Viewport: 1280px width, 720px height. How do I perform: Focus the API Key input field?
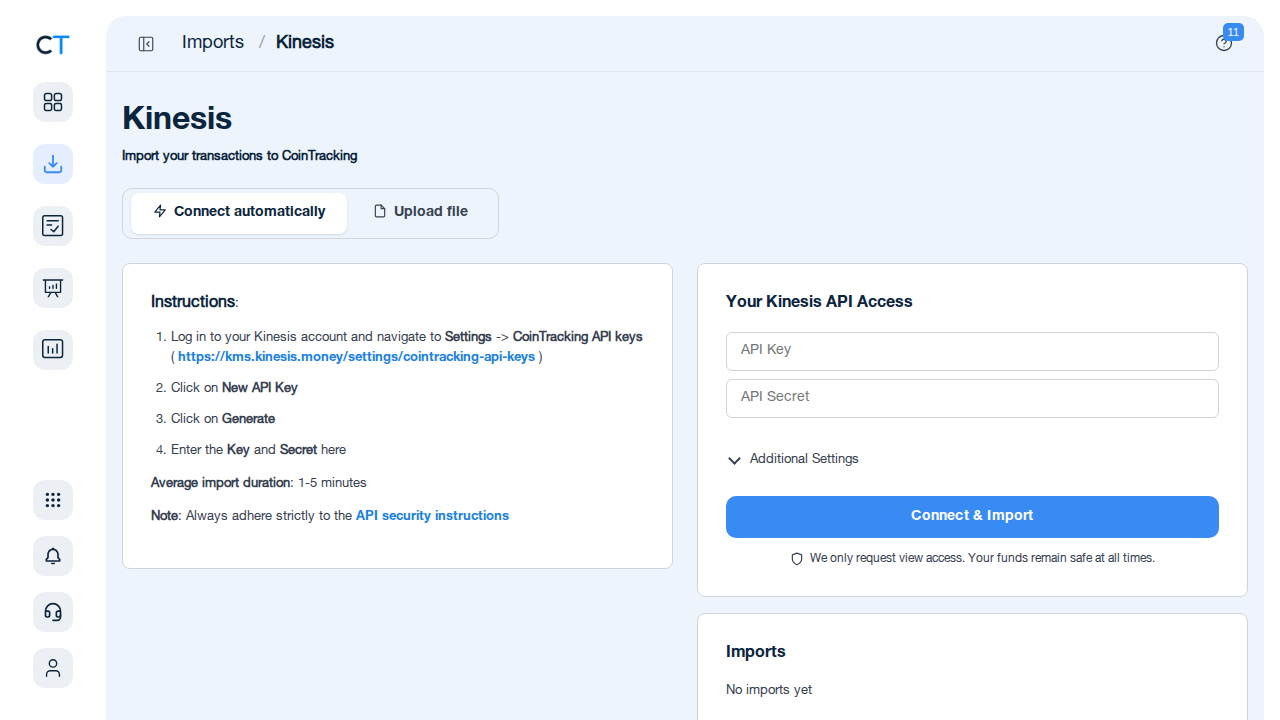(x=972, y=351)
